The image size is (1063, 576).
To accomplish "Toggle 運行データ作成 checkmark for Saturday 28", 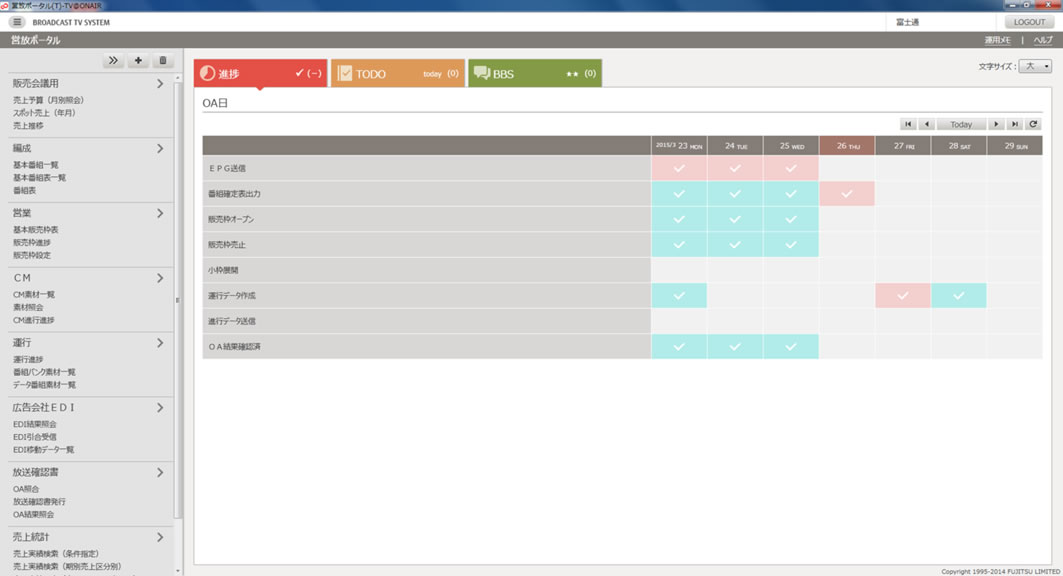I will [x=958, y=296].
